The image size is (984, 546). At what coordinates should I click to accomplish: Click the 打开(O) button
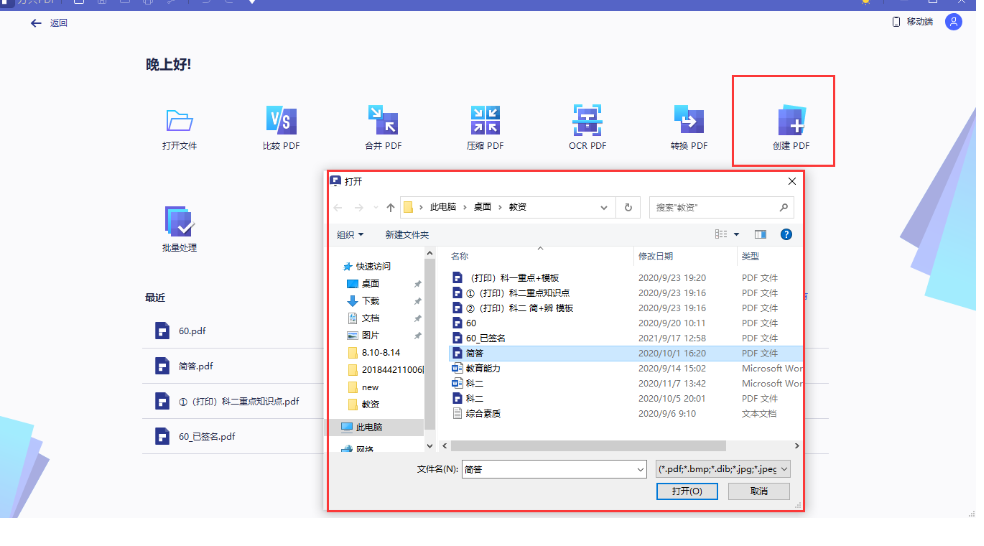pyautogui.click(x=687, y=491)
